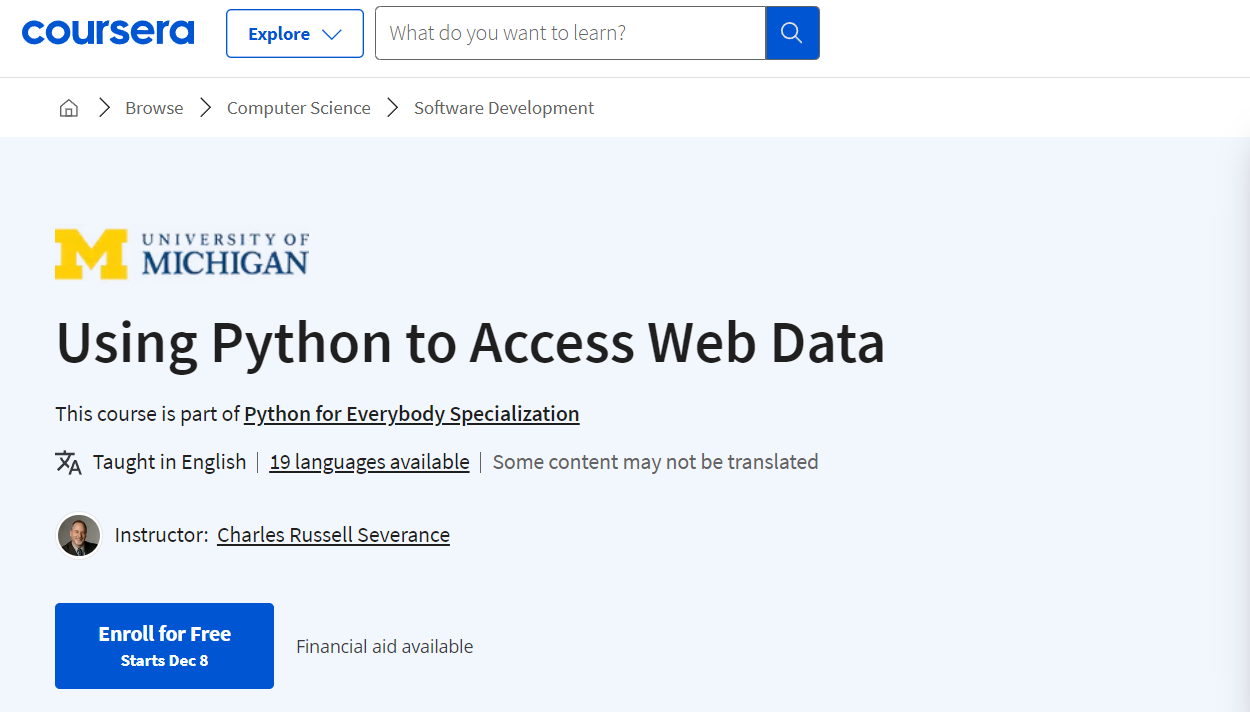The height and width of the screenshot is (712, 1250).
Task: Click the instructor profile photo
Action: 79,535
